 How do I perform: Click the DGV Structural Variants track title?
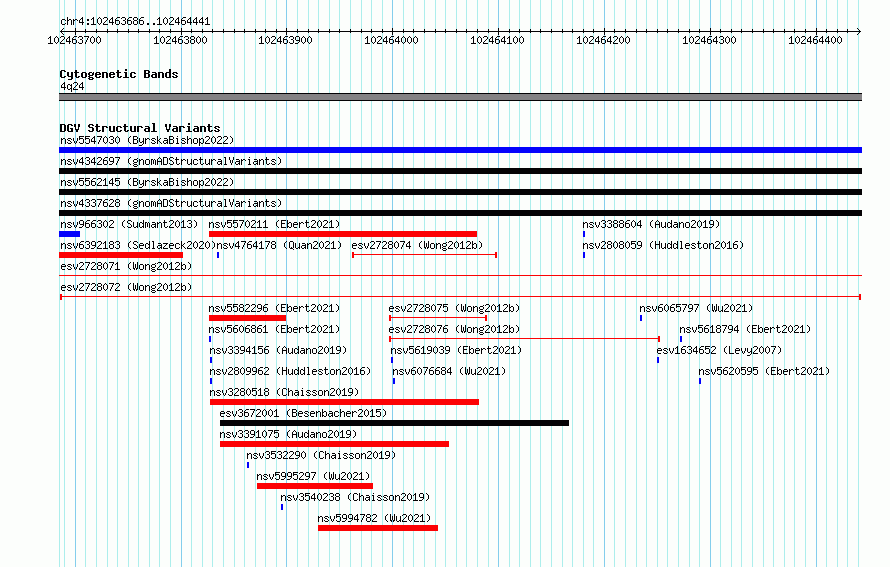tap(140, 128)
